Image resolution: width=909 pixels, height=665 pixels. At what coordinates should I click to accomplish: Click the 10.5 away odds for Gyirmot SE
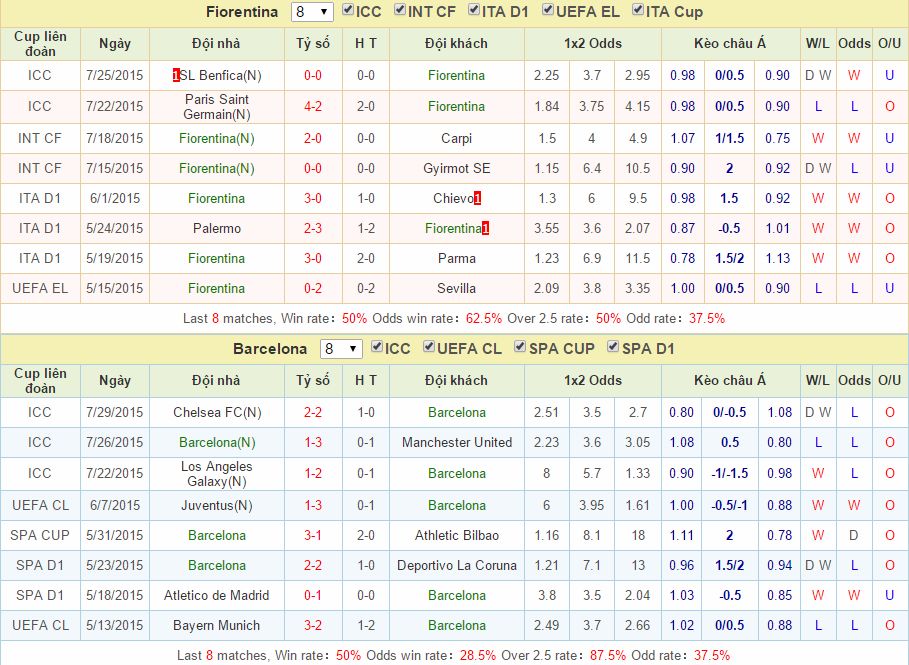(x=638, y=169)
